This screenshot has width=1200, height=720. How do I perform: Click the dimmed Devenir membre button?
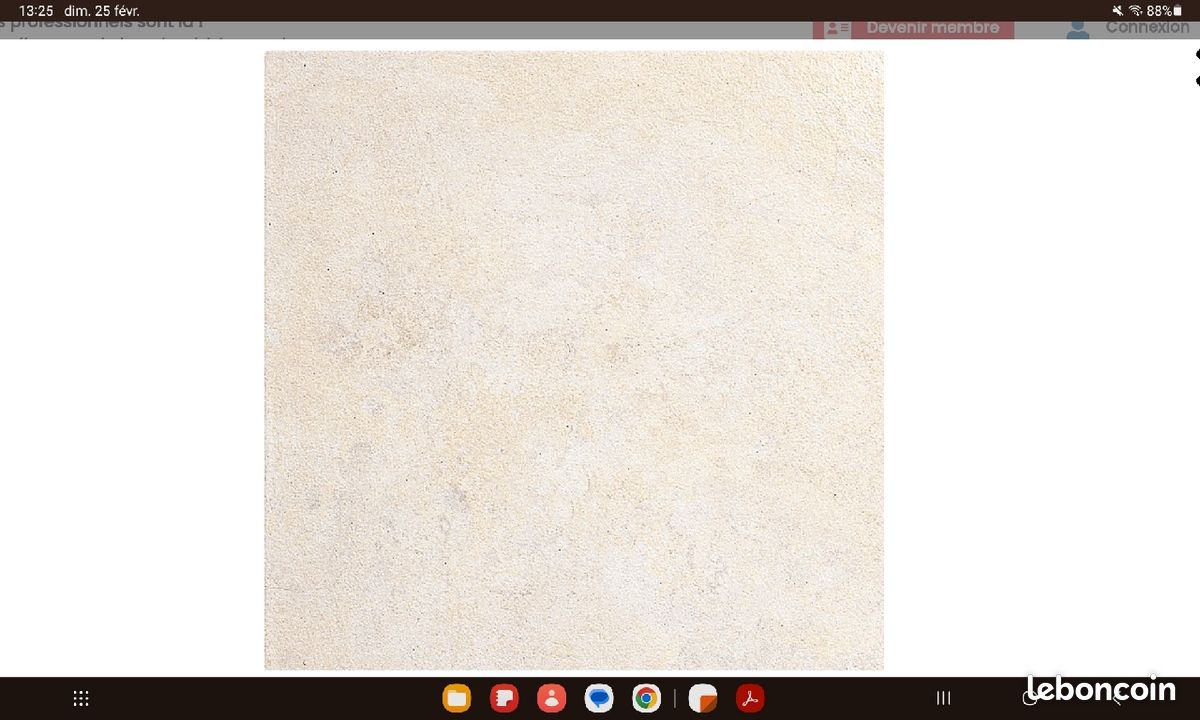(913, 28)
